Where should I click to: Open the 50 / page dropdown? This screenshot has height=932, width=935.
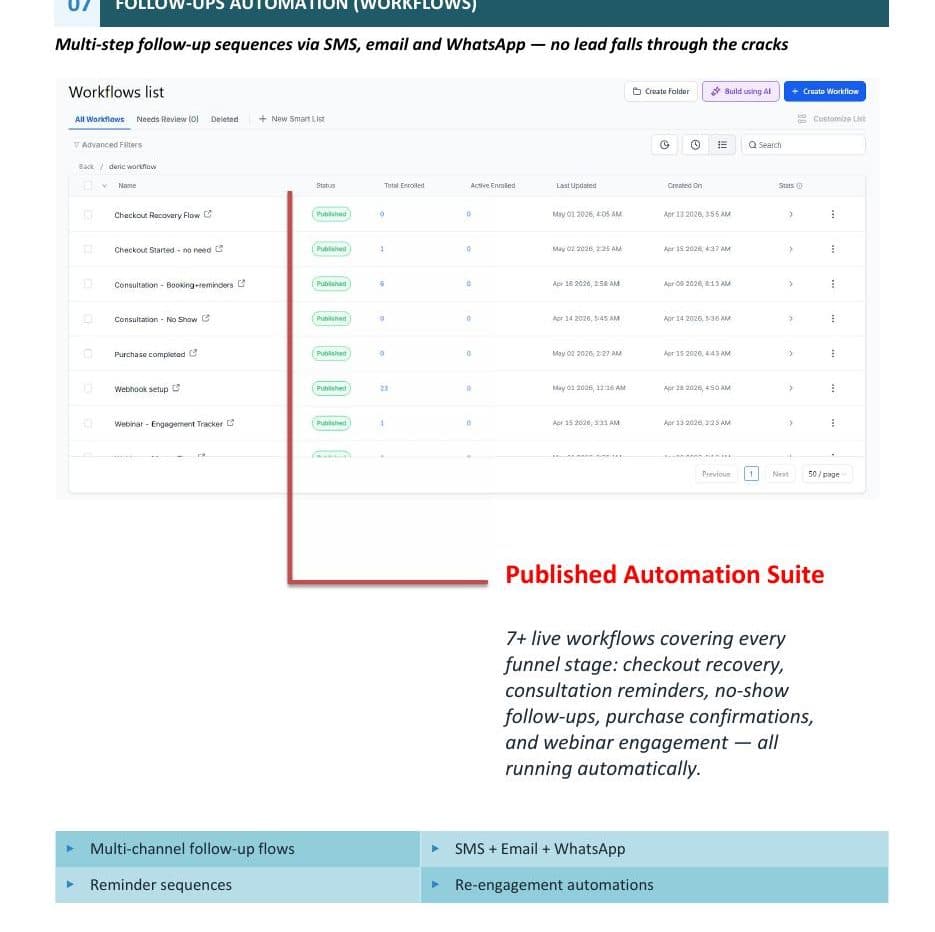click(x=826, y=474)
